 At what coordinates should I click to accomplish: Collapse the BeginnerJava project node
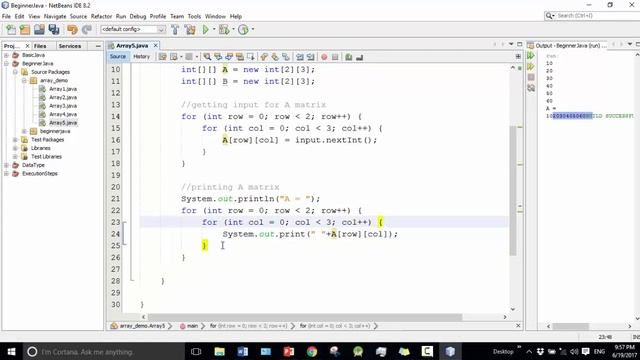coord(7,64)
